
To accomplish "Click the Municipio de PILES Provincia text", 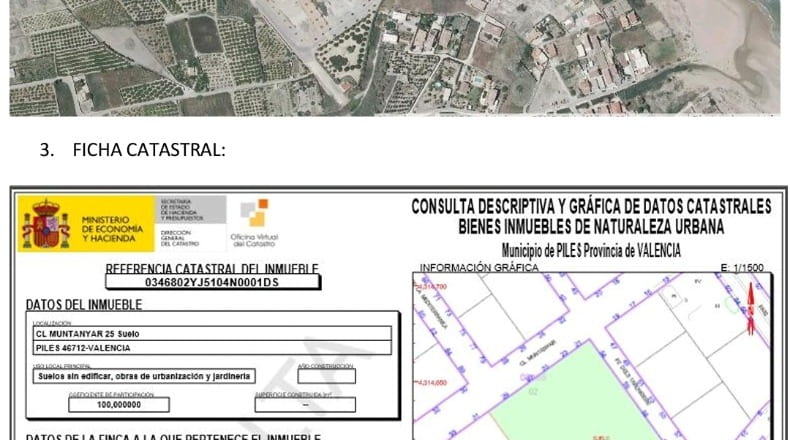I will [591, 250].
